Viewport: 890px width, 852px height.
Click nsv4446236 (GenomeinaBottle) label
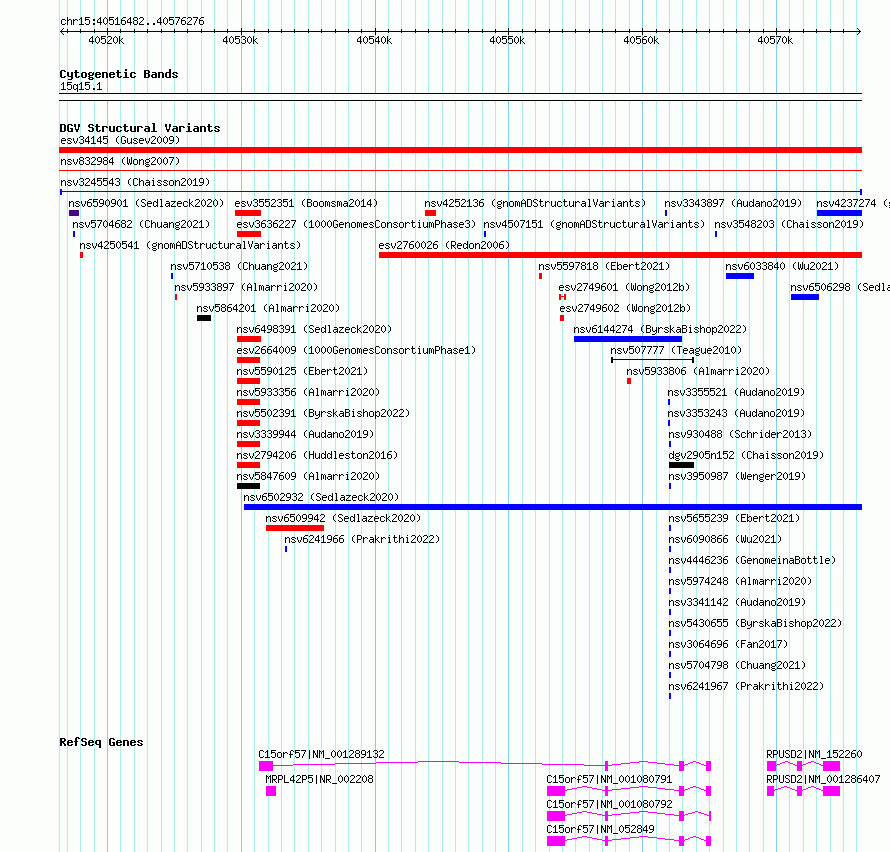click(x=752, y=560)
